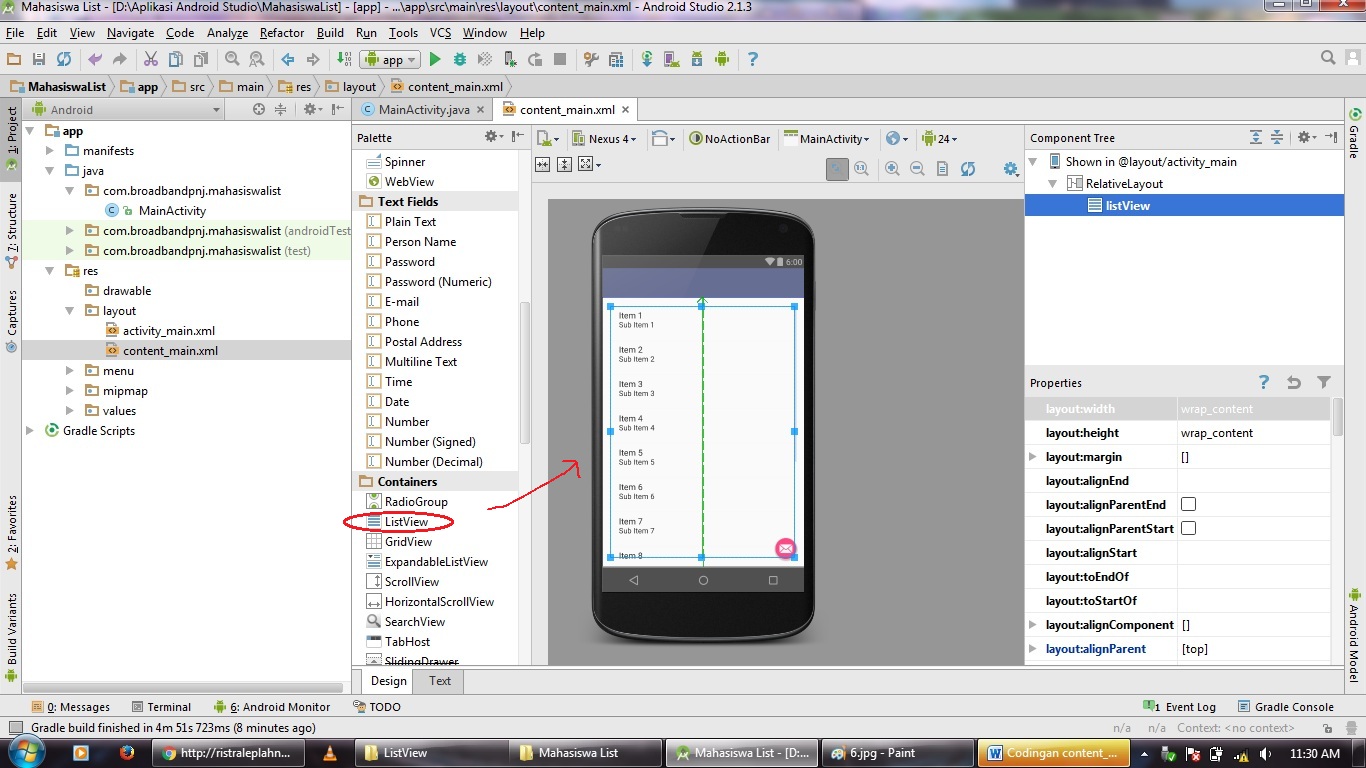Click the Cut scissors icon
The height and width of the screenshot is (768, 1366).
pos(150,59)
